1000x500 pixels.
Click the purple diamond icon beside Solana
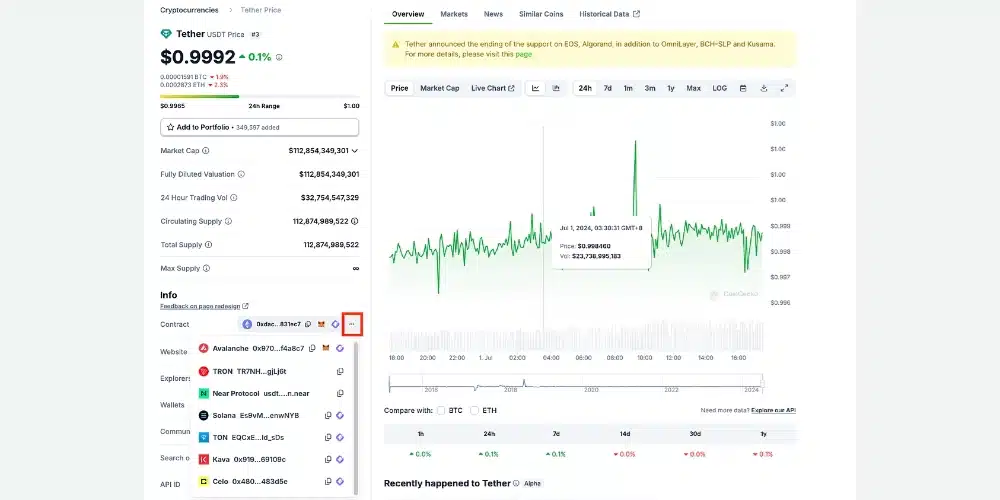tap(340, 415)
